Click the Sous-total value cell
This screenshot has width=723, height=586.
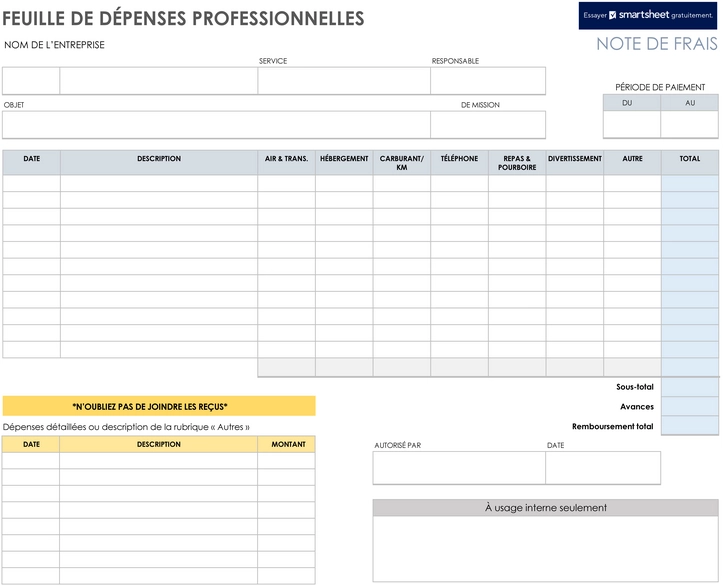click(690, 387)
